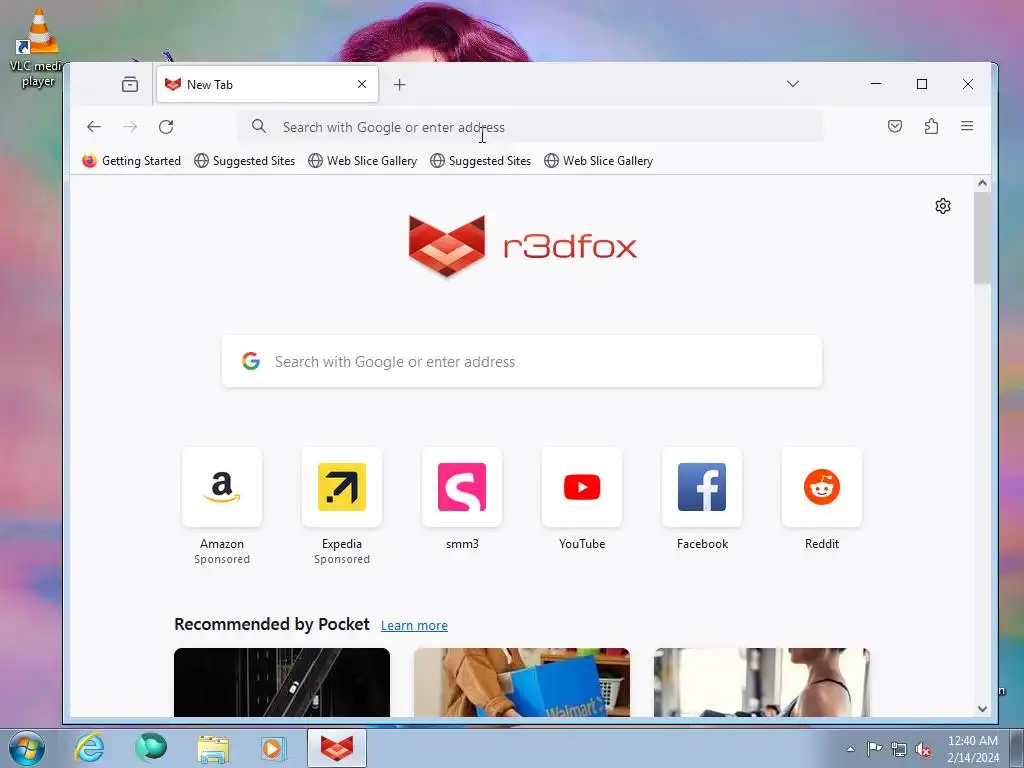The width and height of the screenshot is (1024, 768).
Task: Launch Internet Explorer from taskbar
Action: pyautogui.click(x=89, y=748)
